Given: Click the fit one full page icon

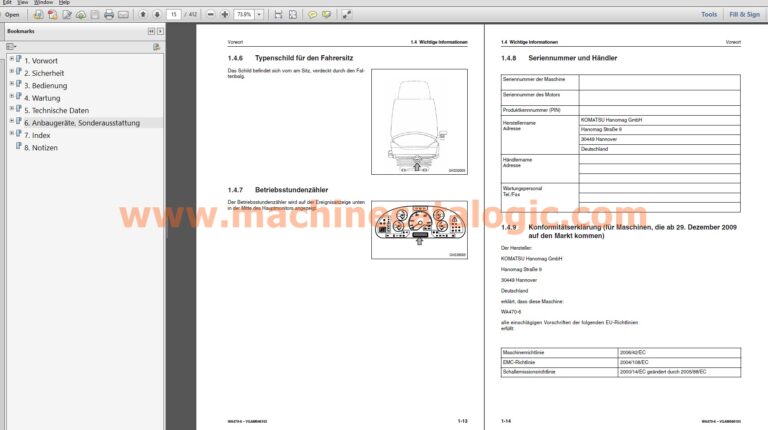Looking at the screenshot, I should pyautogui.click(x=292, y=15).
